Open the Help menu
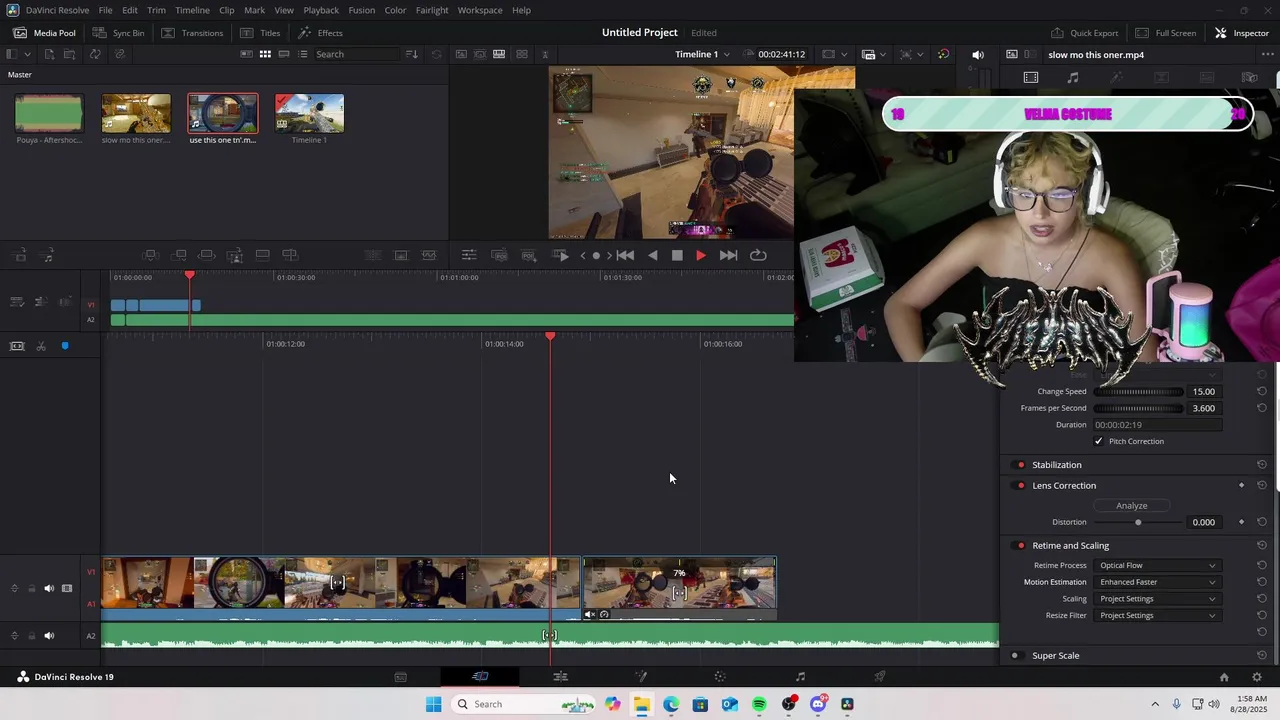1280x720 pixels. (521, 10)
